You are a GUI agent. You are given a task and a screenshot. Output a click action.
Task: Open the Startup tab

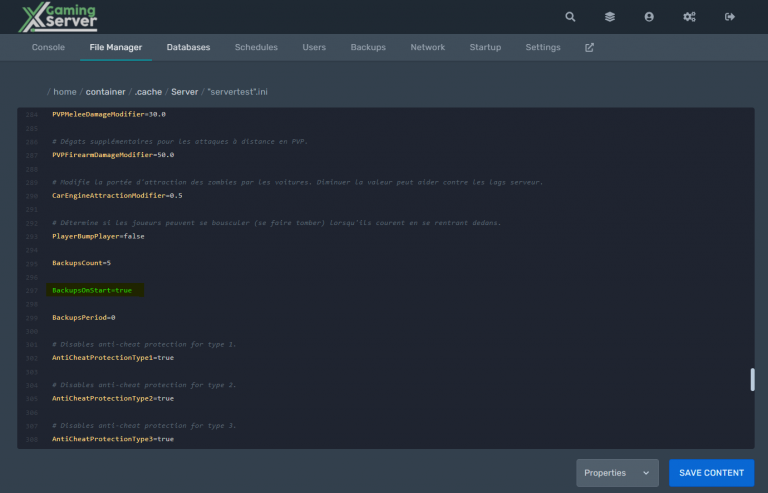click(485, 48)
